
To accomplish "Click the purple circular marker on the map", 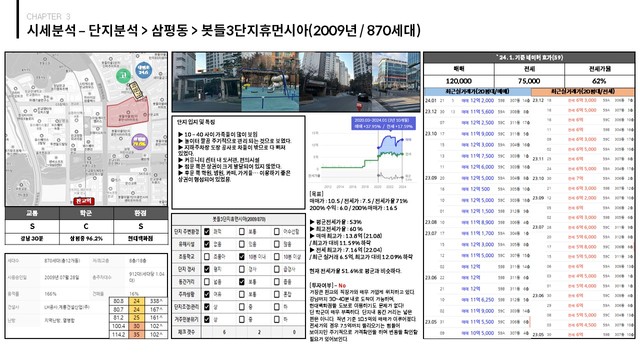I will click(140, 142).
